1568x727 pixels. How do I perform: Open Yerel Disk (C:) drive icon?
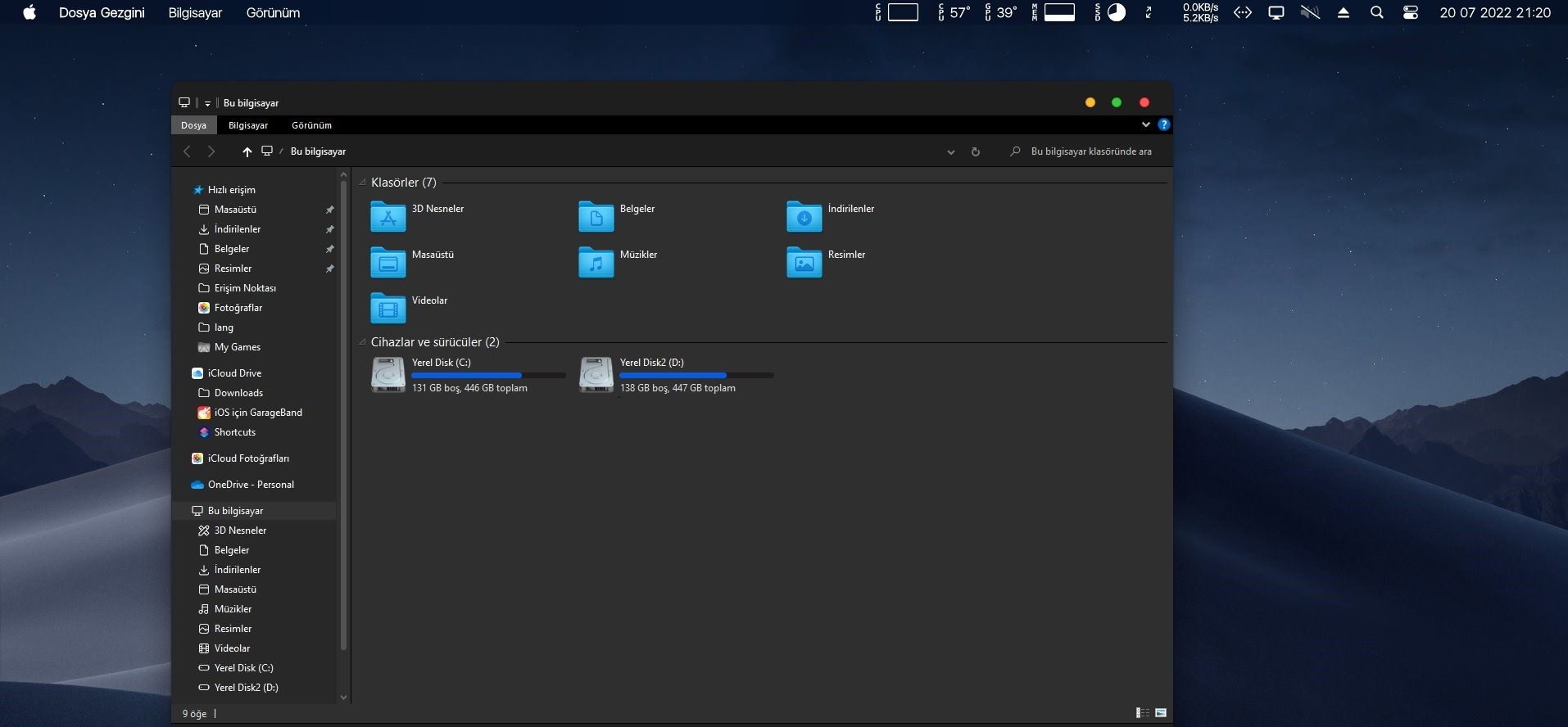[x=387, y=375]
